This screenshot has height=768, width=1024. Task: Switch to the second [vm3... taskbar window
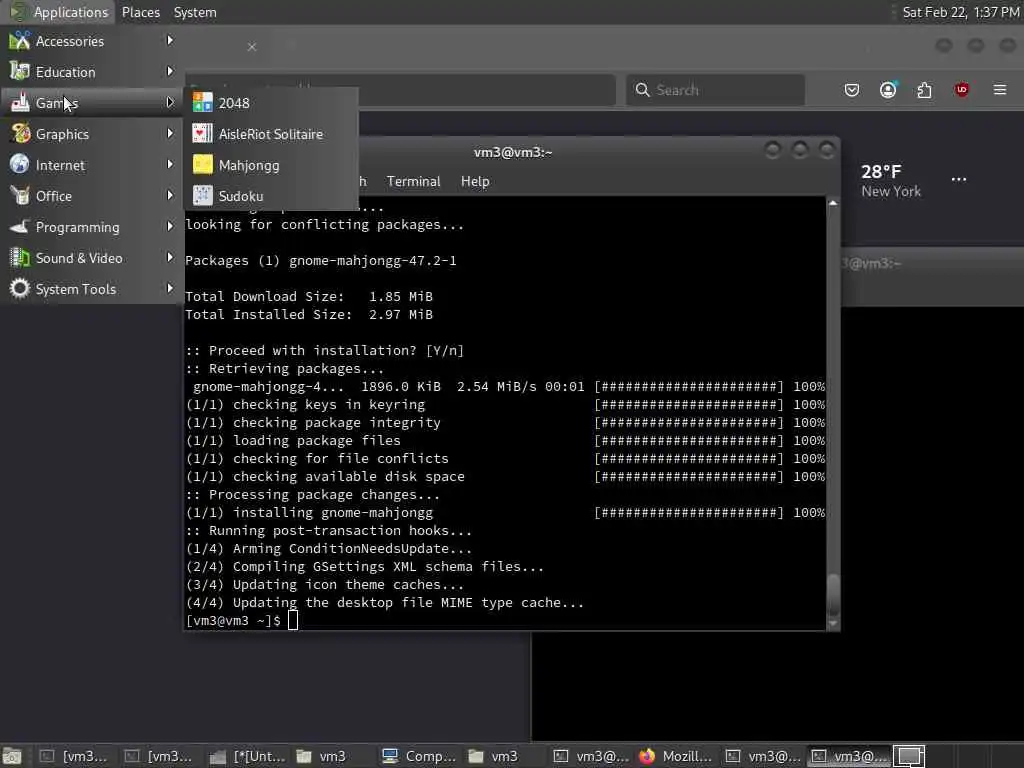(x=159, y=756)
